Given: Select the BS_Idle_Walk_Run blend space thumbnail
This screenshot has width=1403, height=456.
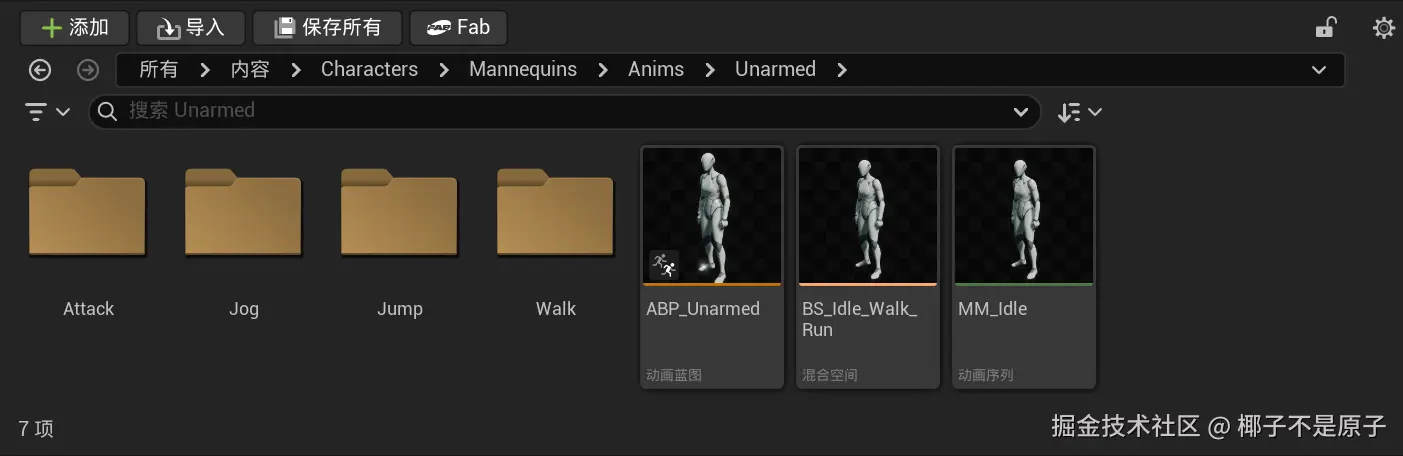Looking at the screenshot, I should (868, 215).
